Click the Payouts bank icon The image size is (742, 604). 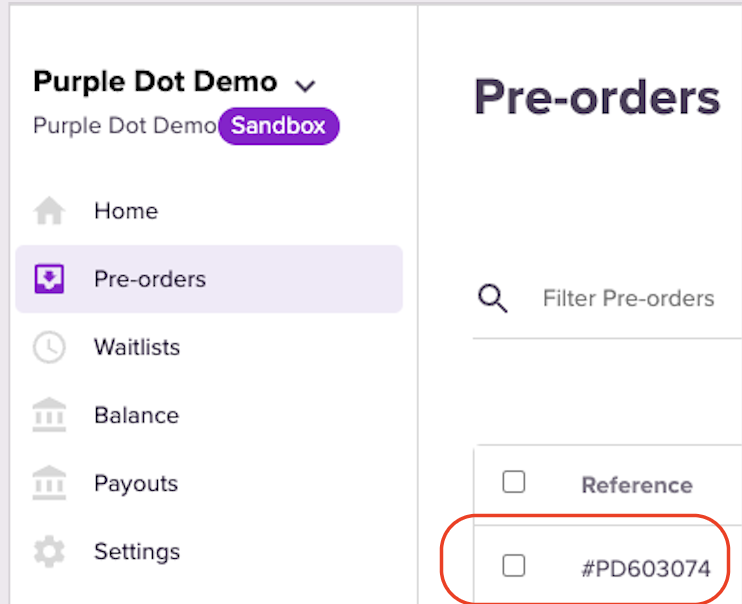tap(49, 483)
